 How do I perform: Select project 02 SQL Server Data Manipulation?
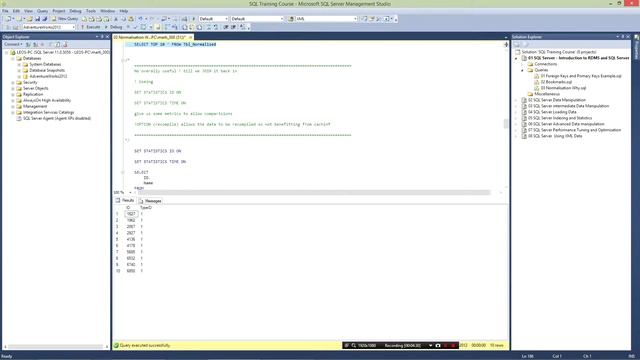click(557, 100)
